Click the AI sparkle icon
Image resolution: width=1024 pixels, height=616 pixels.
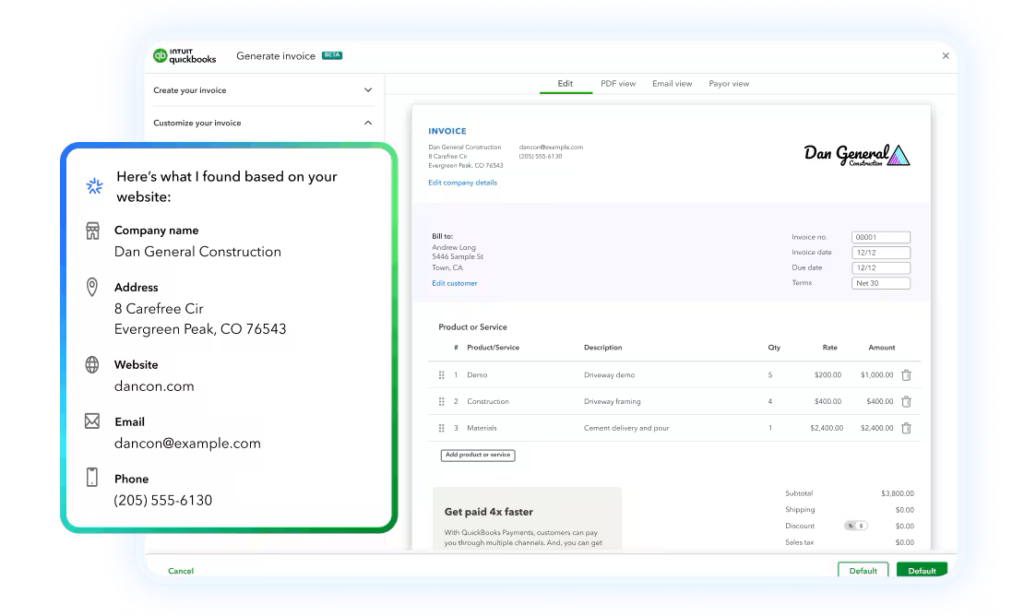(x=95, y=186)
